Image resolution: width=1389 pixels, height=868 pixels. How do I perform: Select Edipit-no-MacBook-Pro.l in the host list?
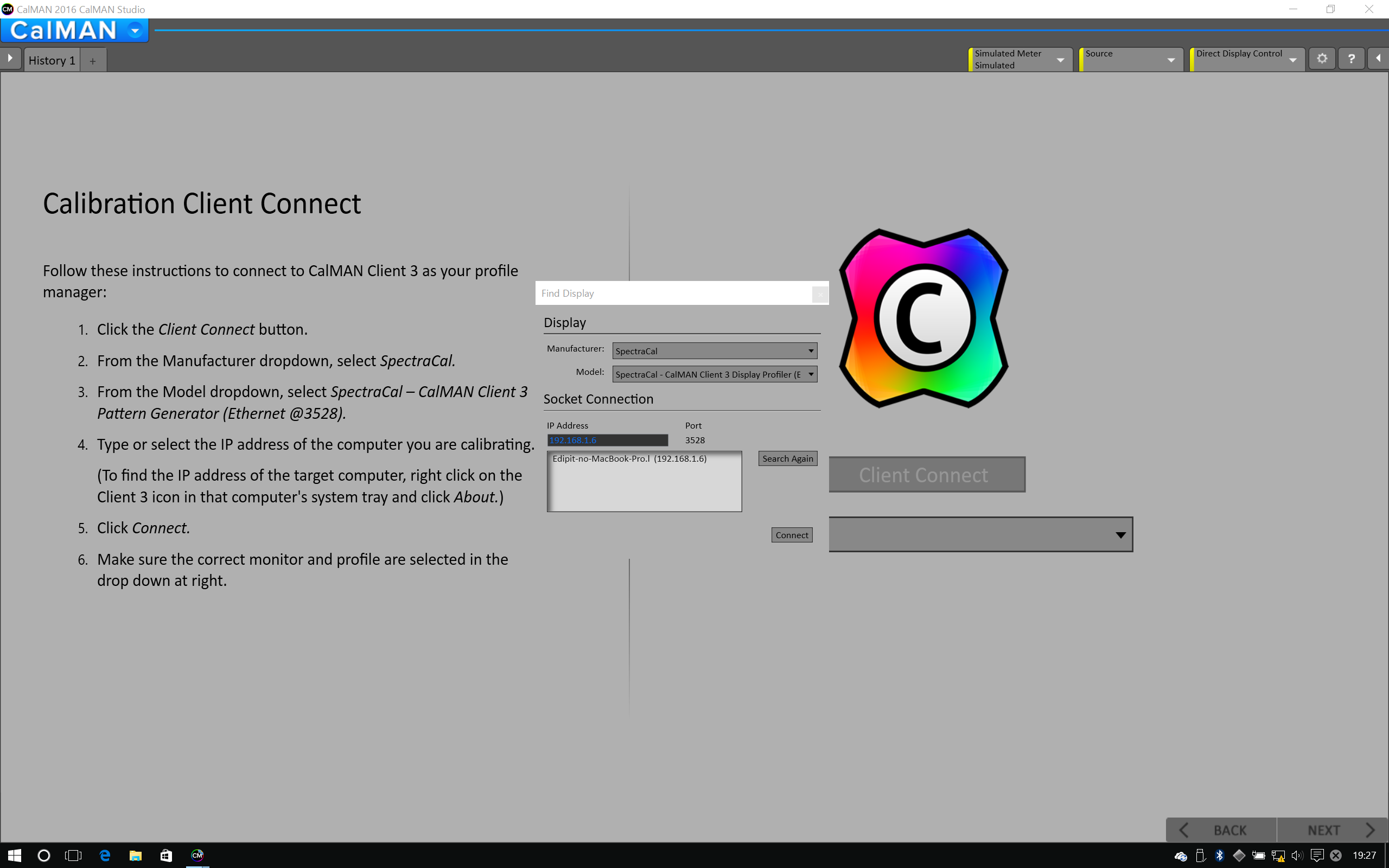[x=629, y=459]
